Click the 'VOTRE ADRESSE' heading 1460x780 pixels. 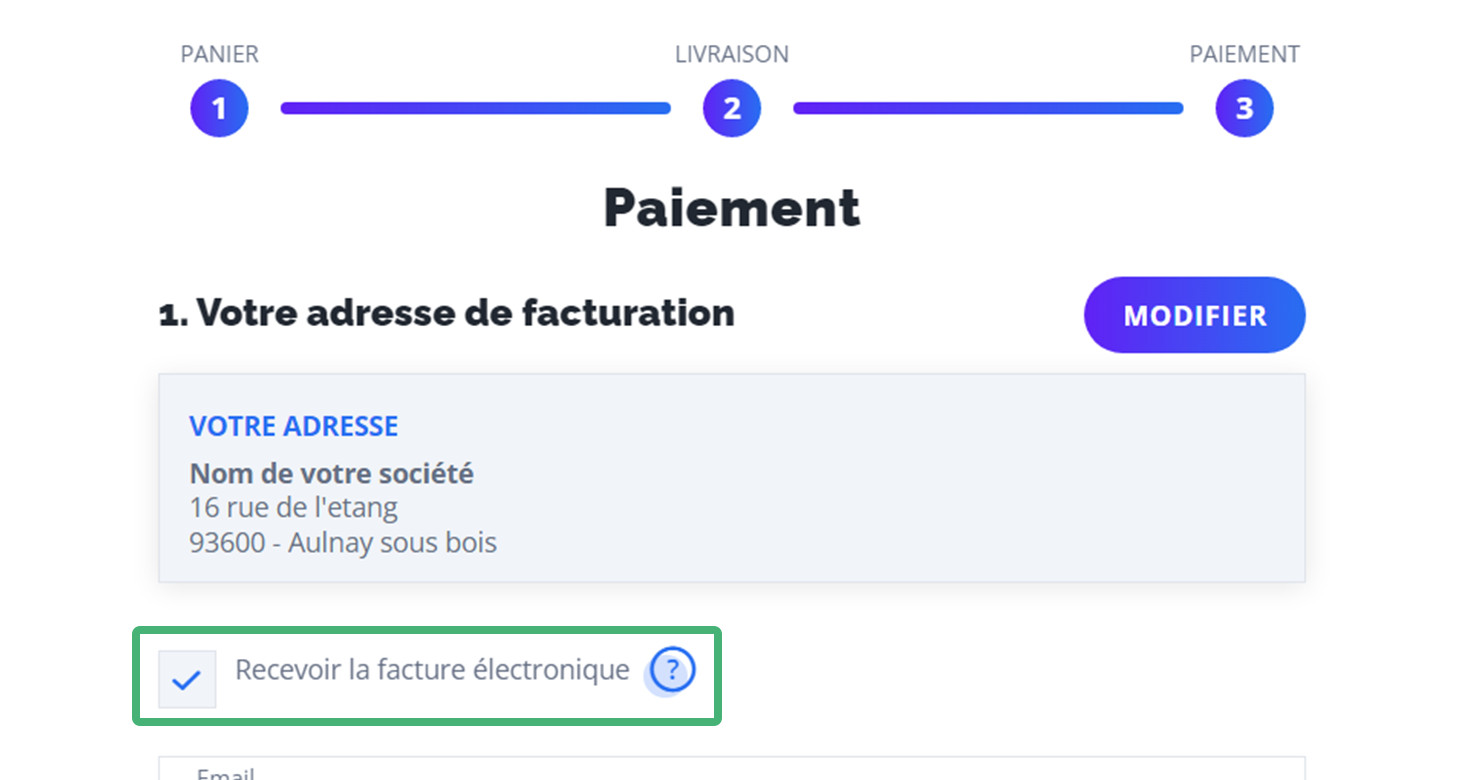click(294, 426)
